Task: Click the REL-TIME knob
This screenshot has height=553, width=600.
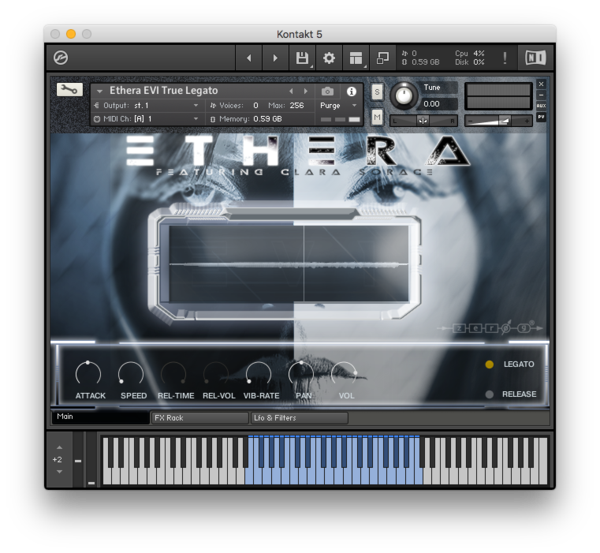Action: (x=174, y=373)
